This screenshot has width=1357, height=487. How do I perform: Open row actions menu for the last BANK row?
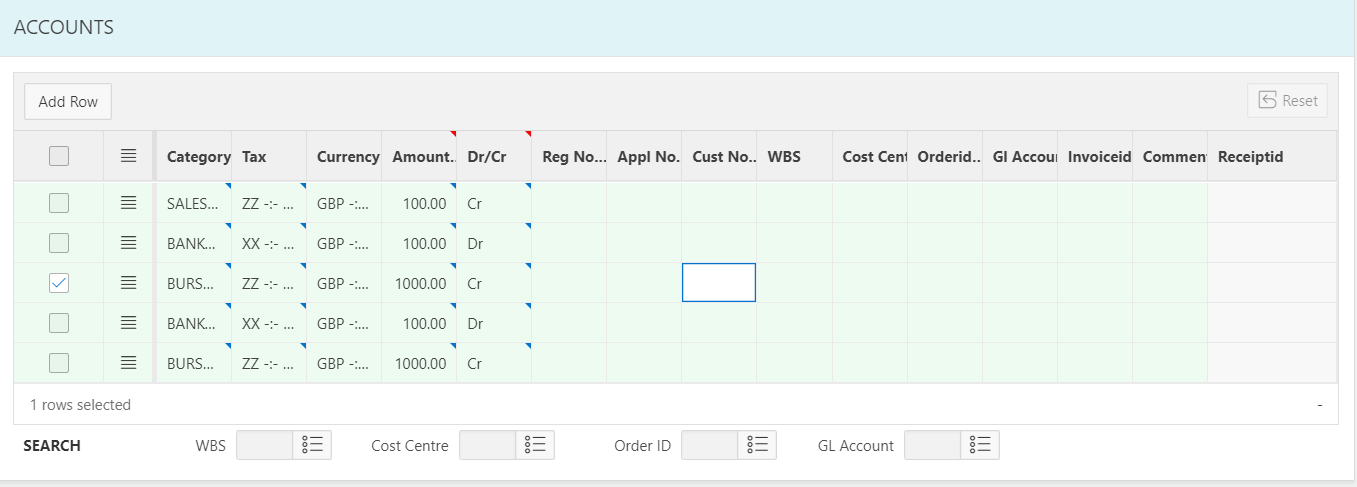(x=128, y=323)
